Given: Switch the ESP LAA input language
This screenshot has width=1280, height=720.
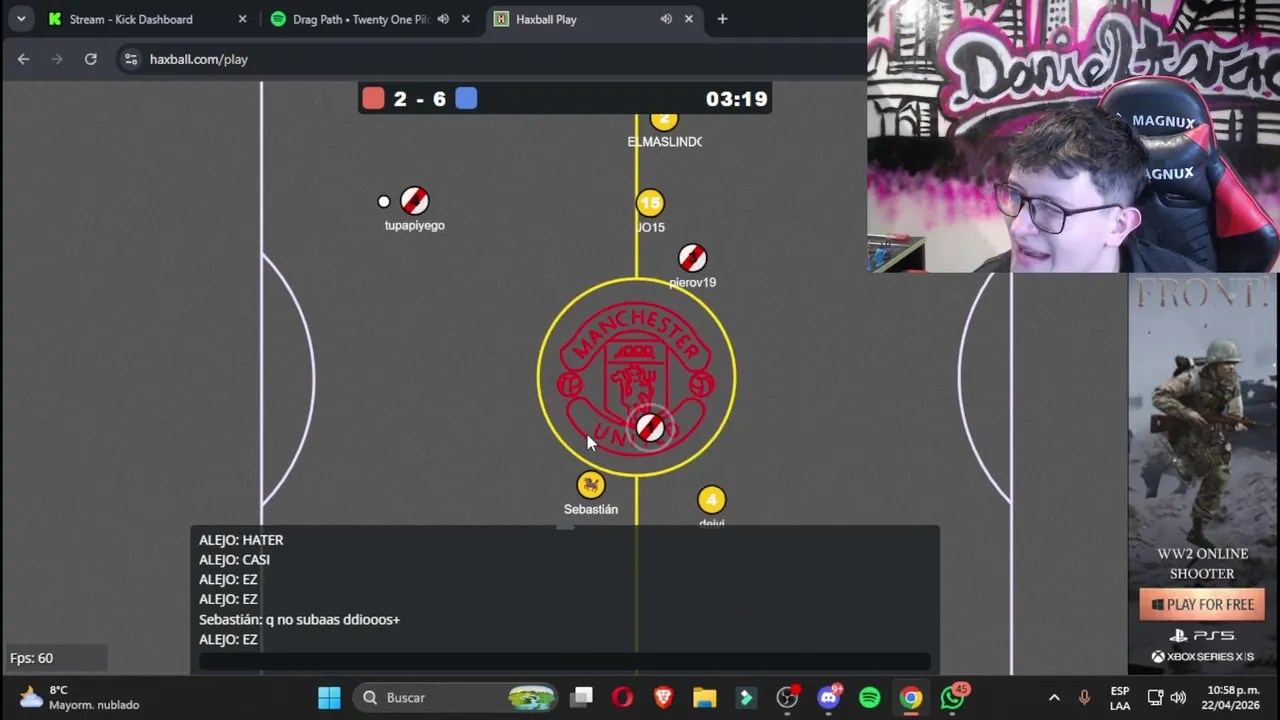Looking at the screenshot, I should pyautogui.click(x=1120, y=698).
